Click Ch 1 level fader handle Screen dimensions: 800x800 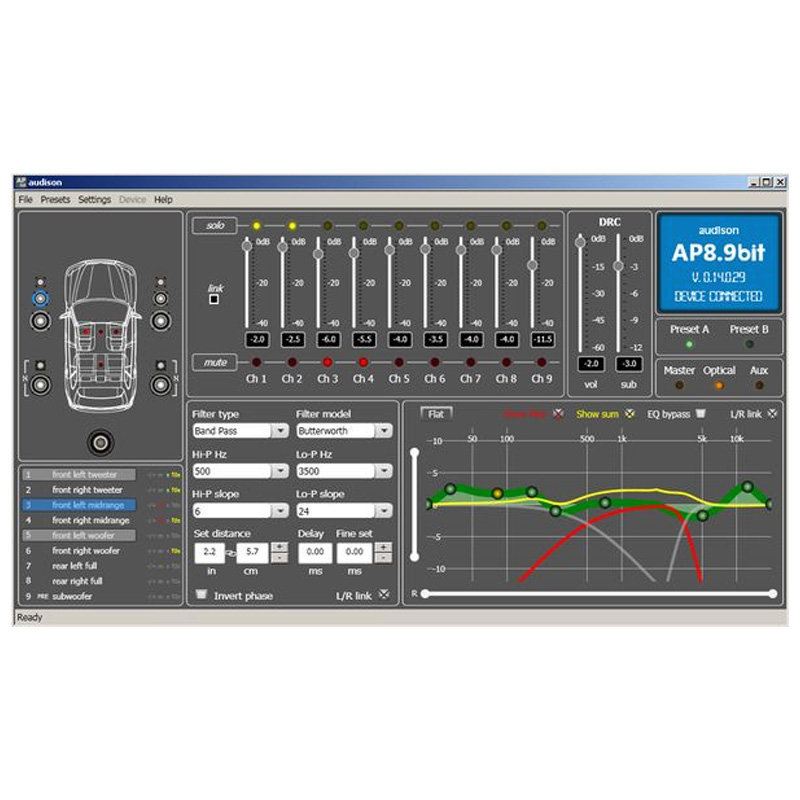(x=247, y=246)
